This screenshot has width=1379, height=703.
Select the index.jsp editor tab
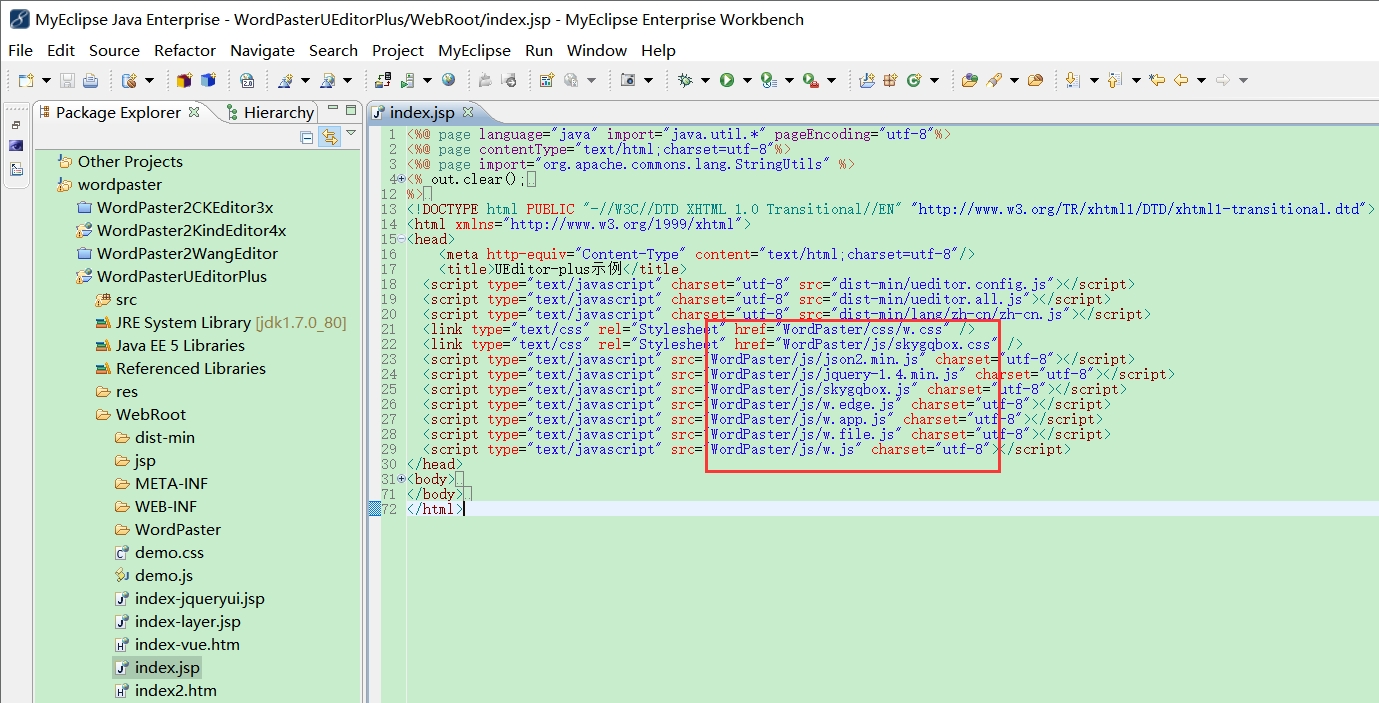coord(420,113)
